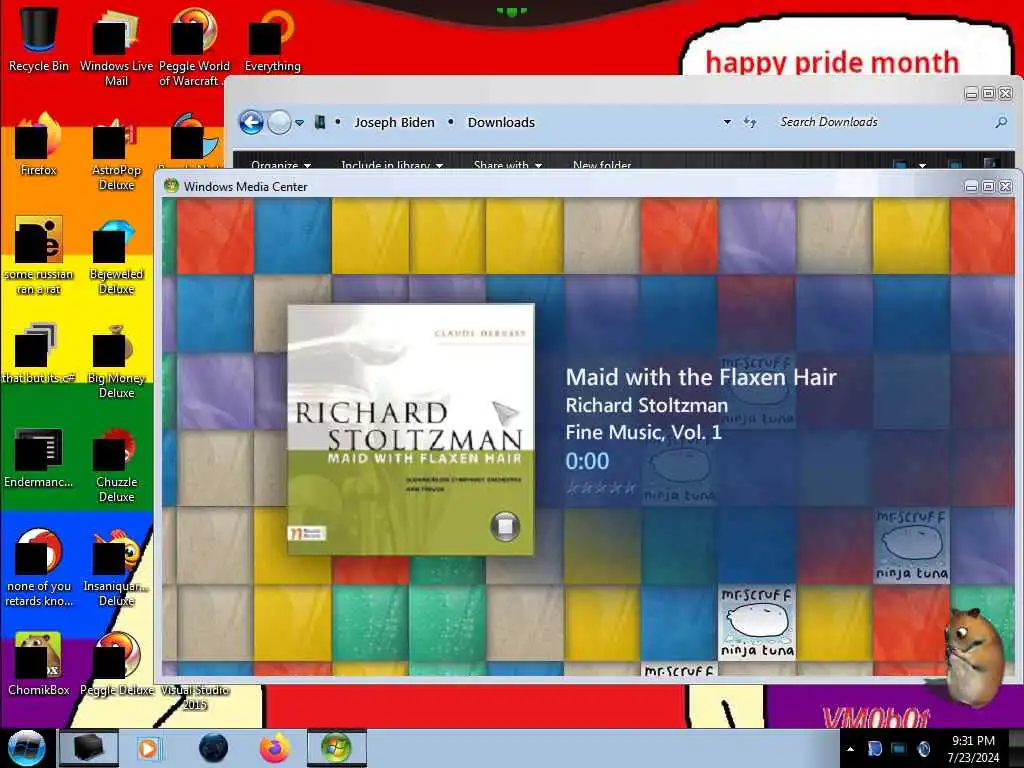
Task: Click Explorer back arrow button
Action: (251, 122)
